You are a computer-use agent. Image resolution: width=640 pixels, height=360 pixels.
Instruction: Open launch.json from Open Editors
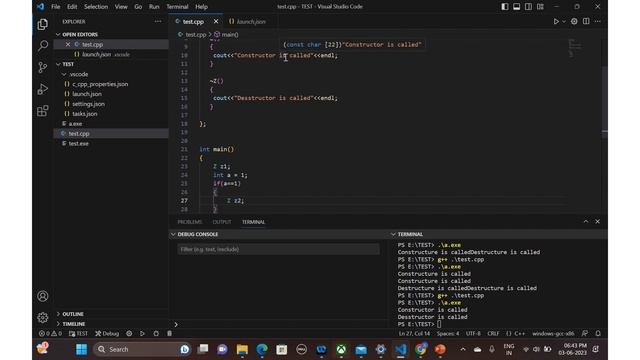111,54
